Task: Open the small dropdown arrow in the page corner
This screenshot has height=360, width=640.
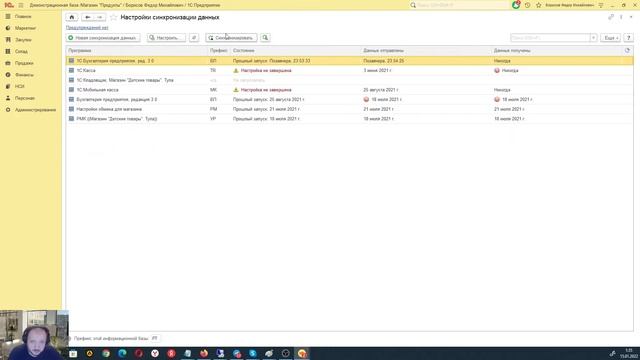Action: pos(631,17)
